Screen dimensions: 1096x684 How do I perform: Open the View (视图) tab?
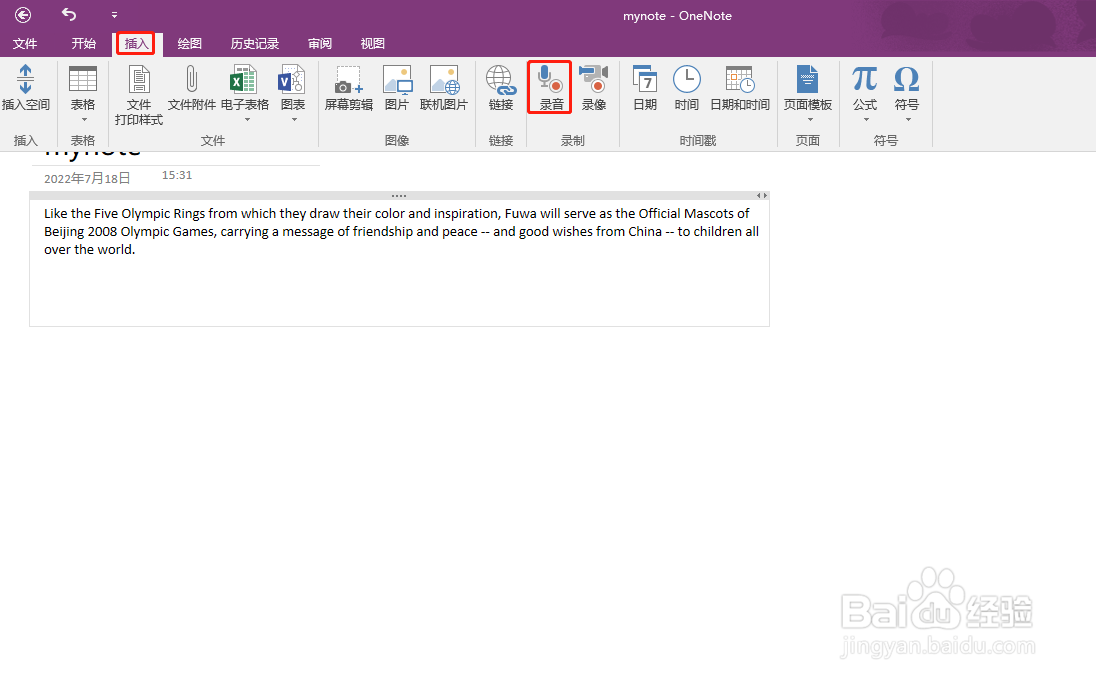point(373,43)
